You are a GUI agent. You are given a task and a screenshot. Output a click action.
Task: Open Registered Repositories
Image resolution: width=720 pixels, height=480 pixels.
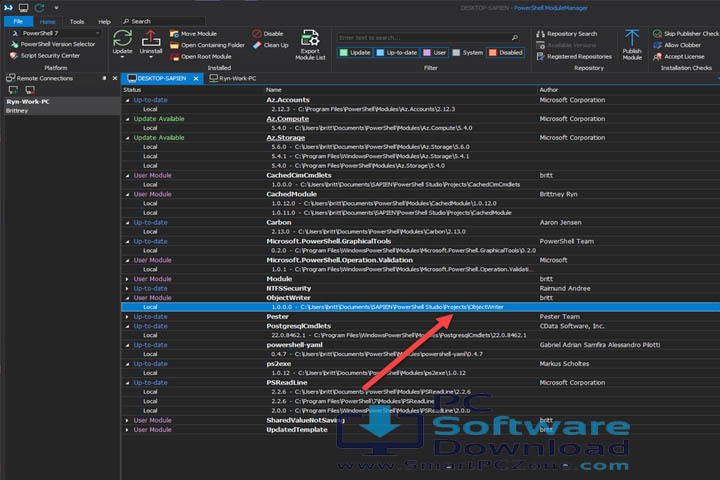[574, 56]
